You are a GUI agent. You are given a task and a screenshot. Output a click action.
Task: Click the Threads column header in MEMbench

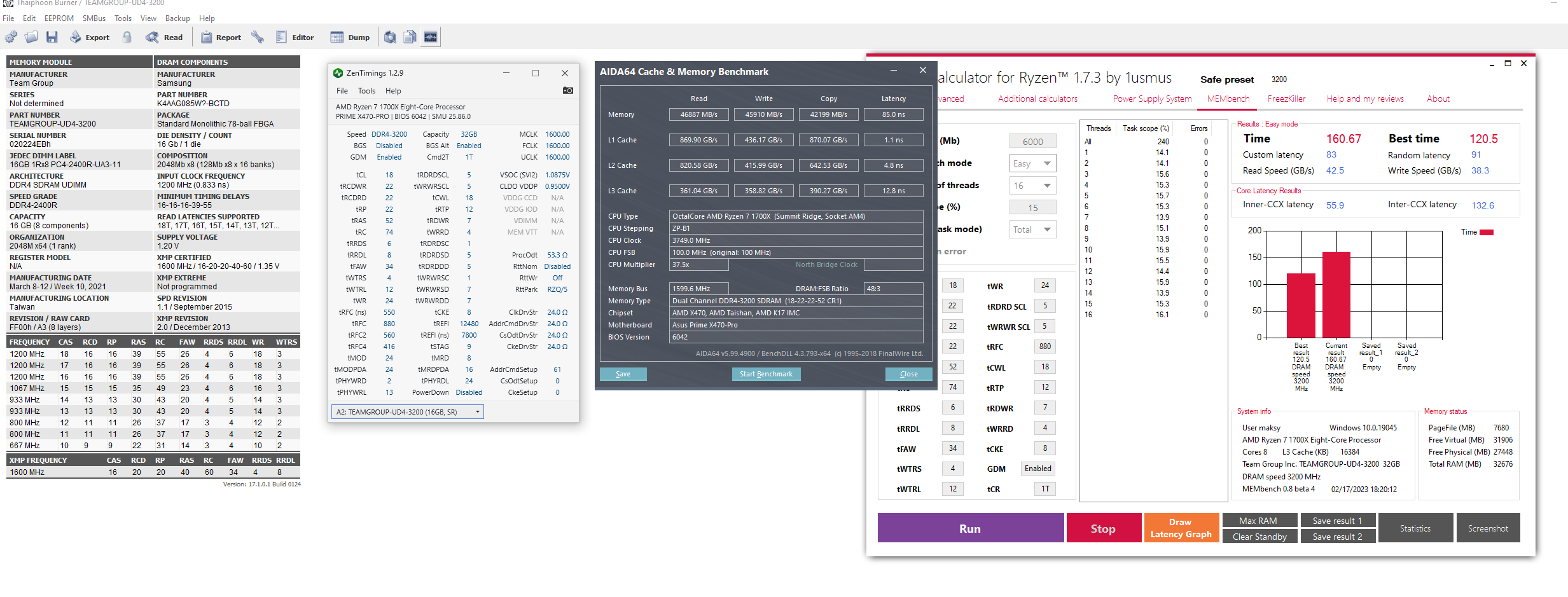[1099, 128]
